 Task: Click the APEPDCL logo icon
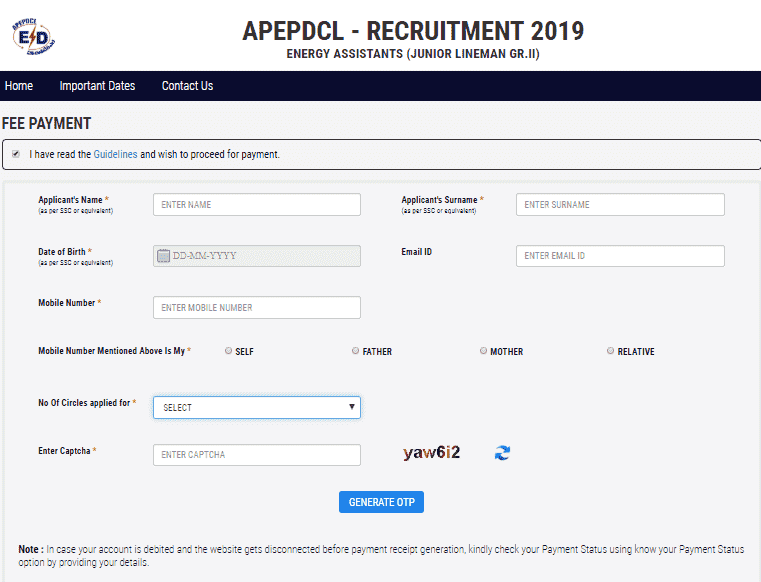coord(33,37)
